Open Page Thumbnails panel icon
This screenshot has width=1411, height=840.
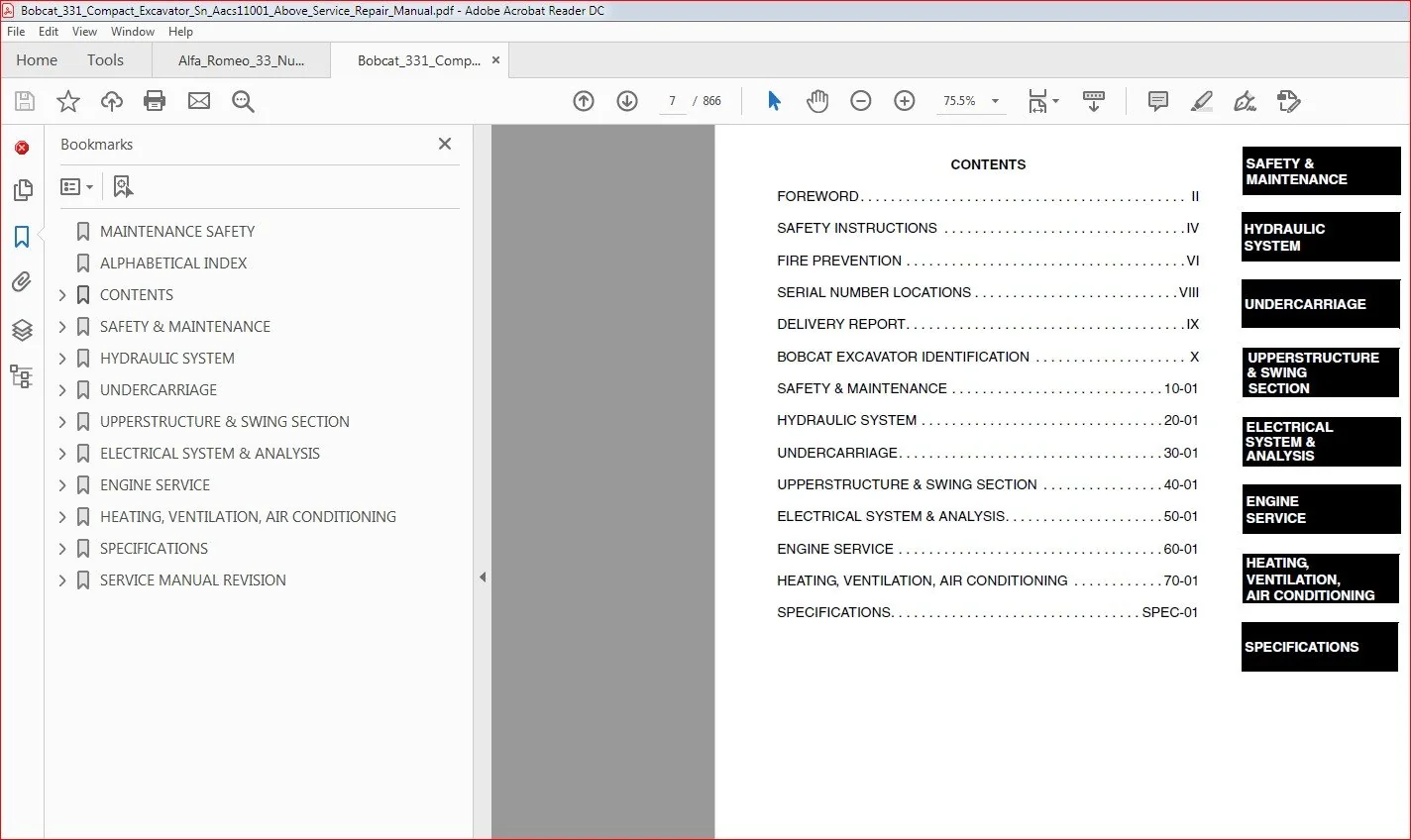(x=23, y=190)
